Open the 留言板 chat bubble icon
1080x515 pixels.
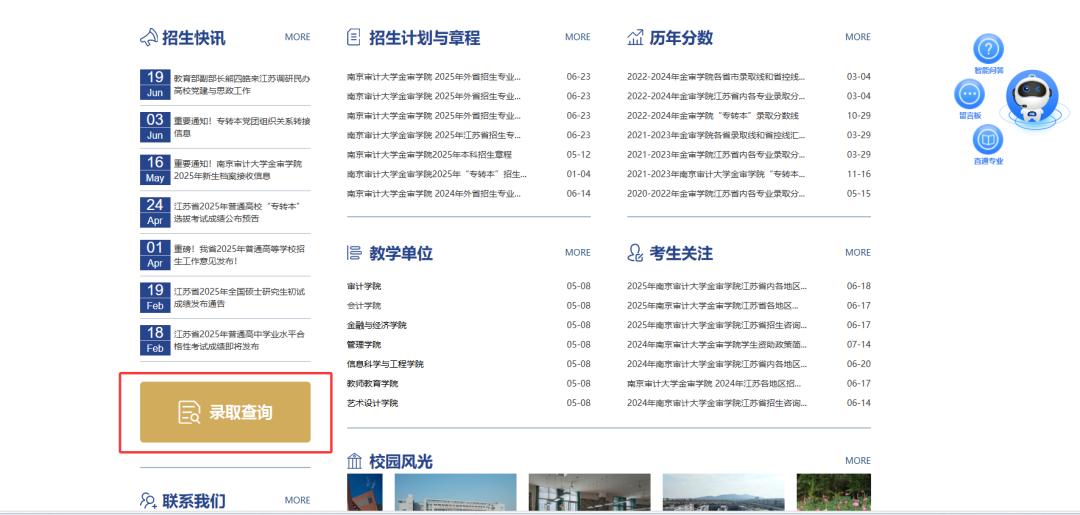tap(969, 94)
